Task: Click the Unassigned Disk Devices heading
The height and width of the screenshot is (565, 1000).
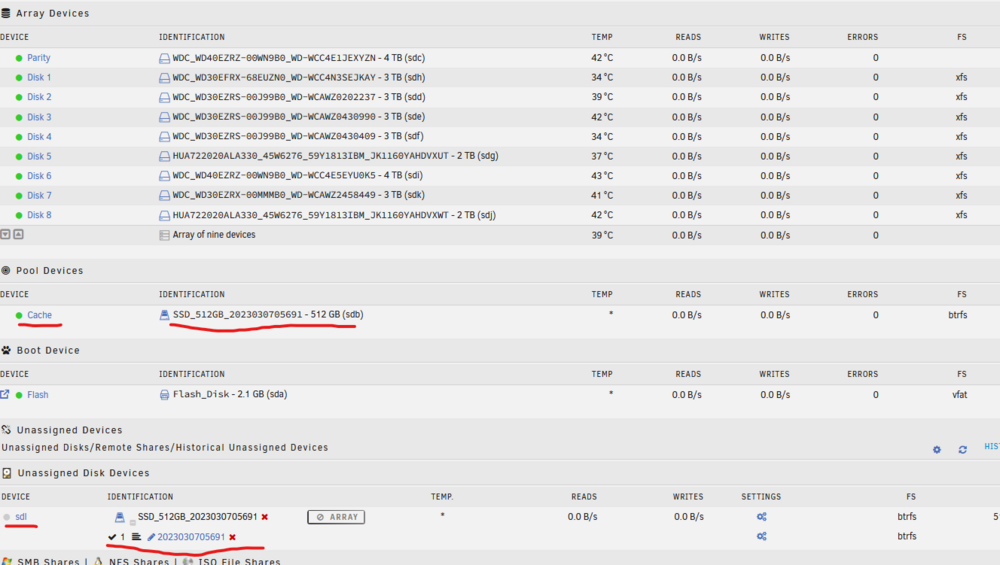Action: (x=84, y=473)
